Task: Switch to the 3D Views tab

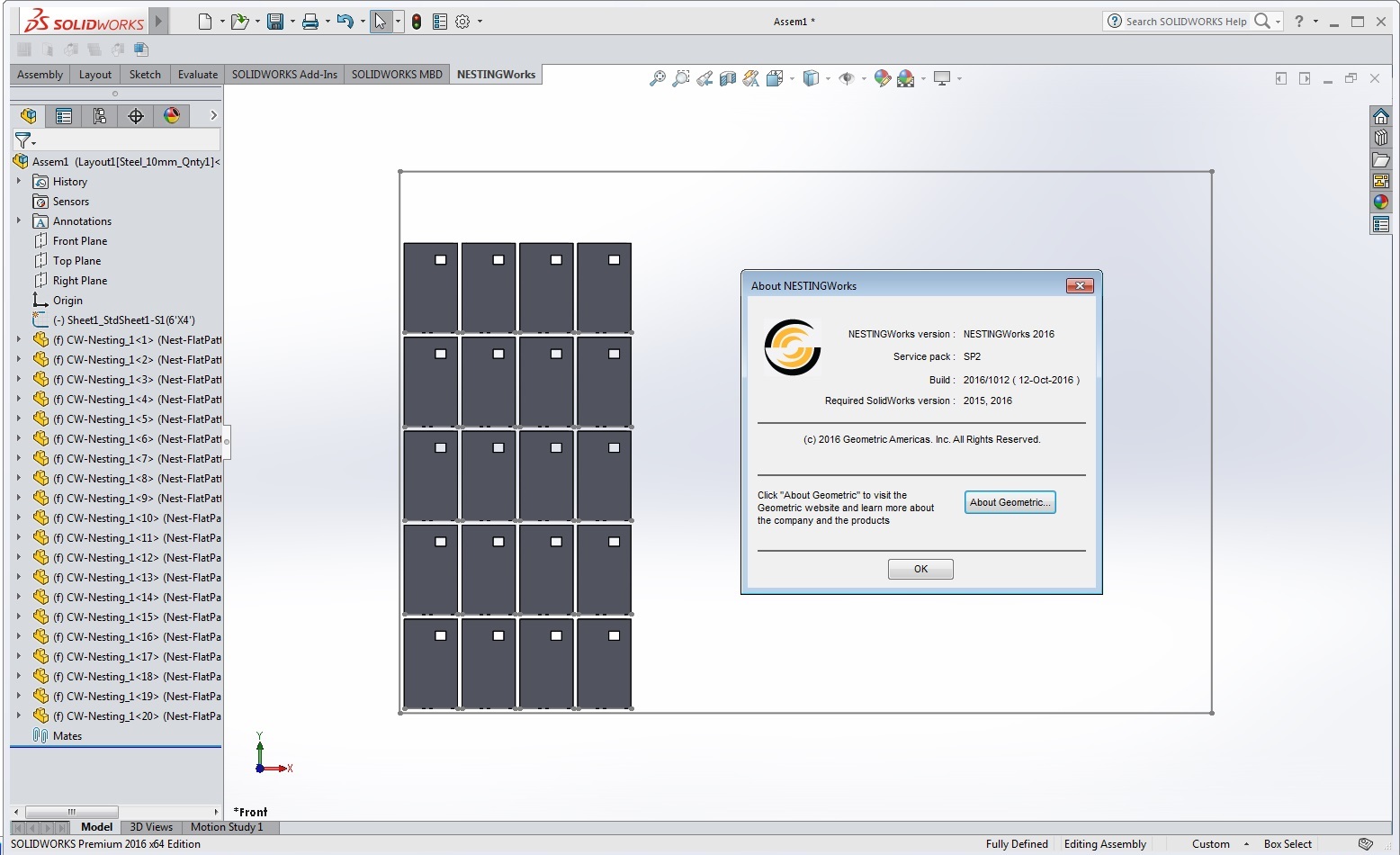Action: pyautogui.click(x=151, y=827)
